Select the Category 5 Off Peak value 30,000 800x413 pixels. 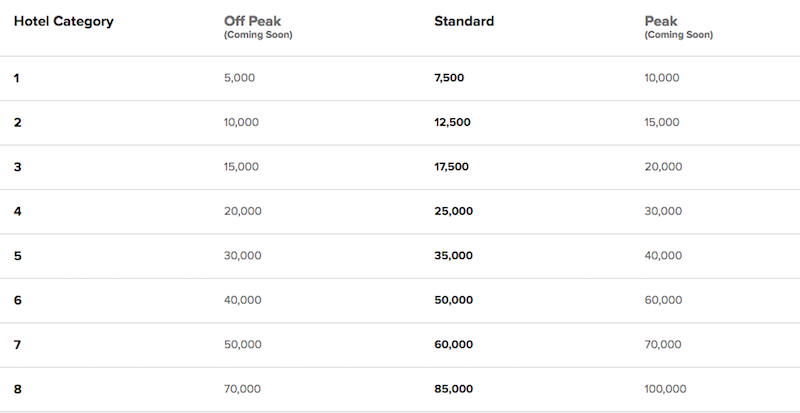[244, 255]
